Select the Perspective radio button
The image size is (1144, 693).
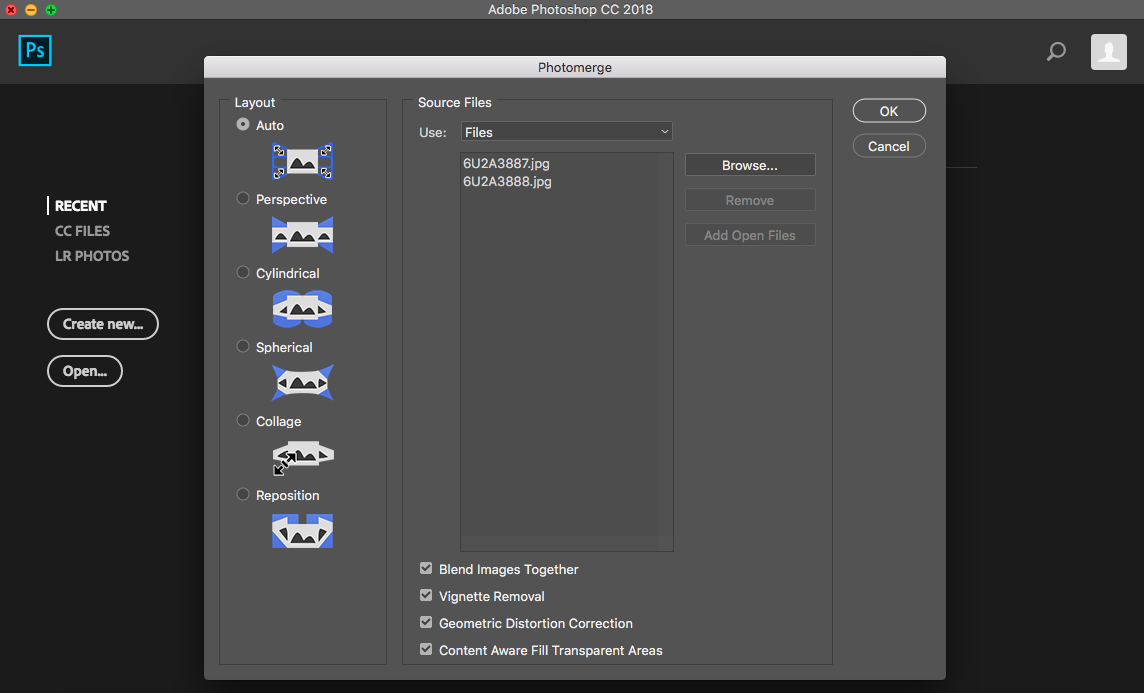click(x=243, y=198)
